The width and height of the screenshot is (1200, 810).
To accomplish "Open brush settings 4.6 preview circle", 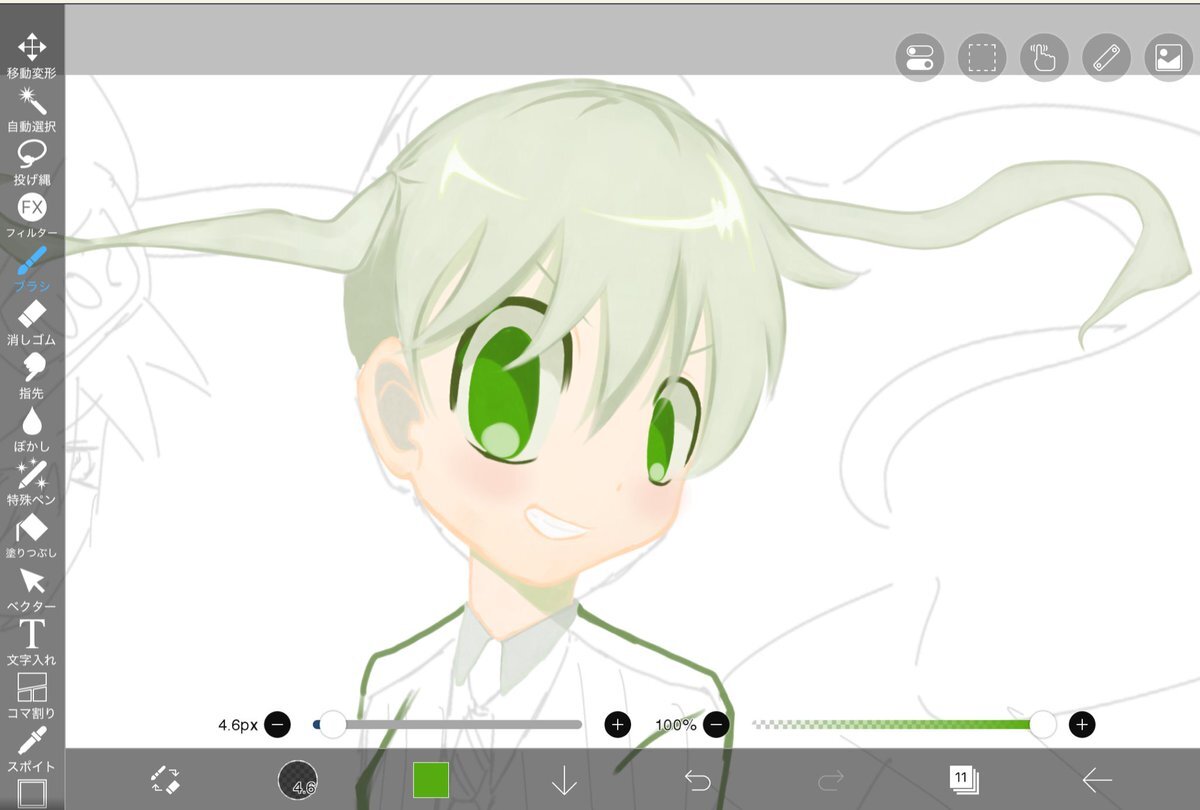I will [x=298, y=780].
